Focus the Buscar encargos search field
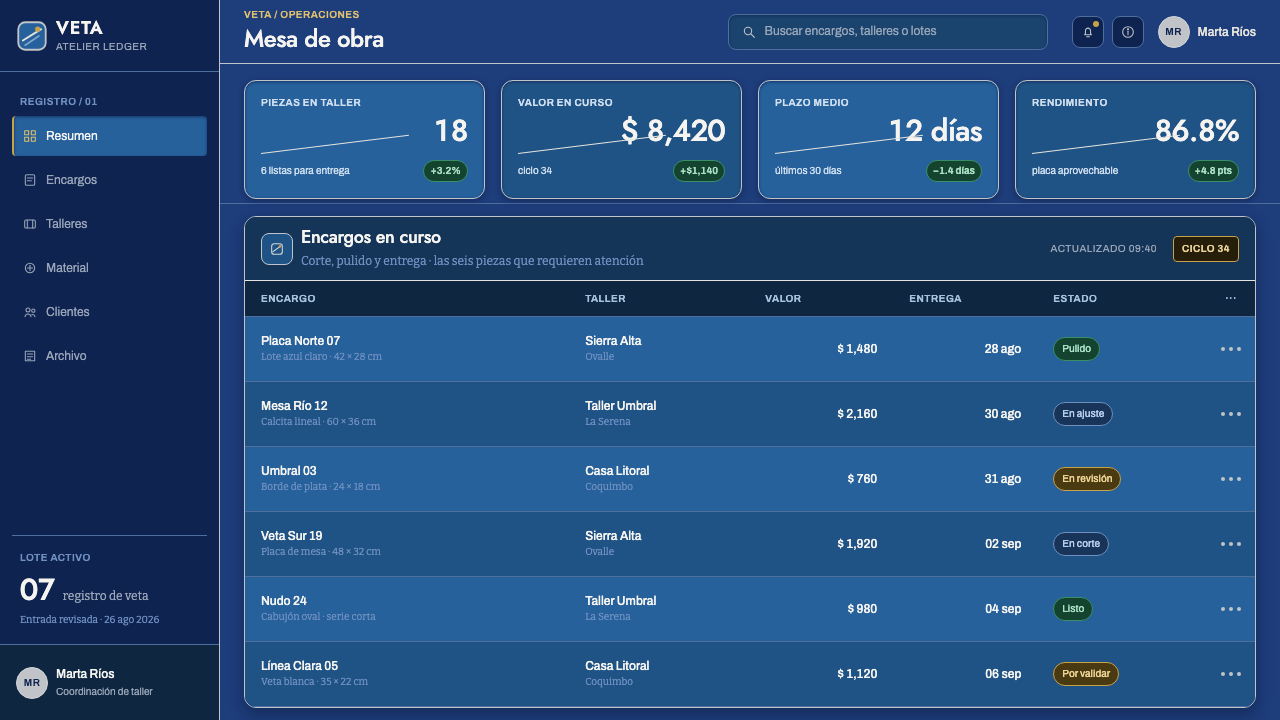 tap(888, 32)
